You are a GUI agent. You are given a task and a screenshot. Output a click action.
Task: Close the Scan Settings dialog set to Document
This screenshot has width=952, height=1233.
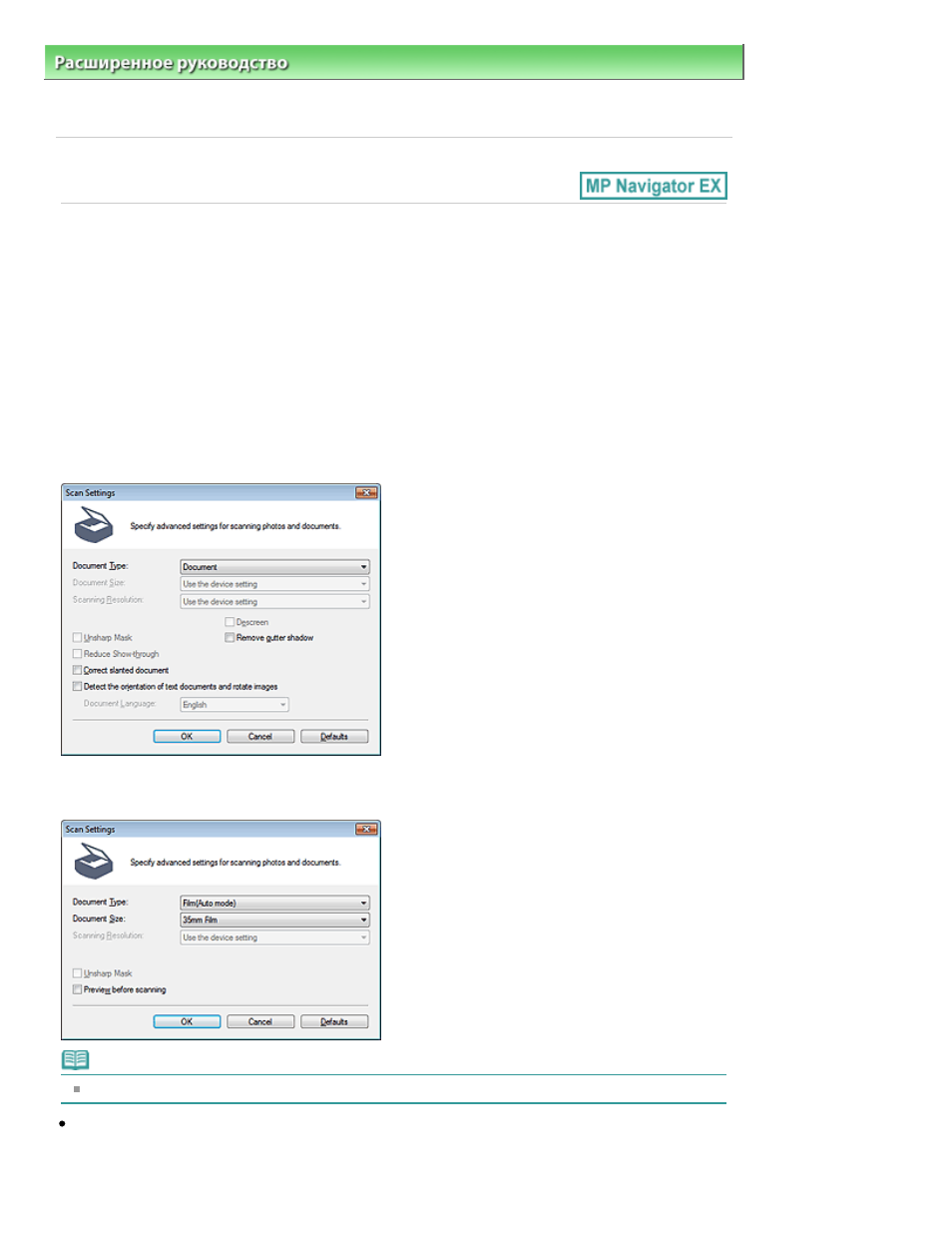pos(366,493)
